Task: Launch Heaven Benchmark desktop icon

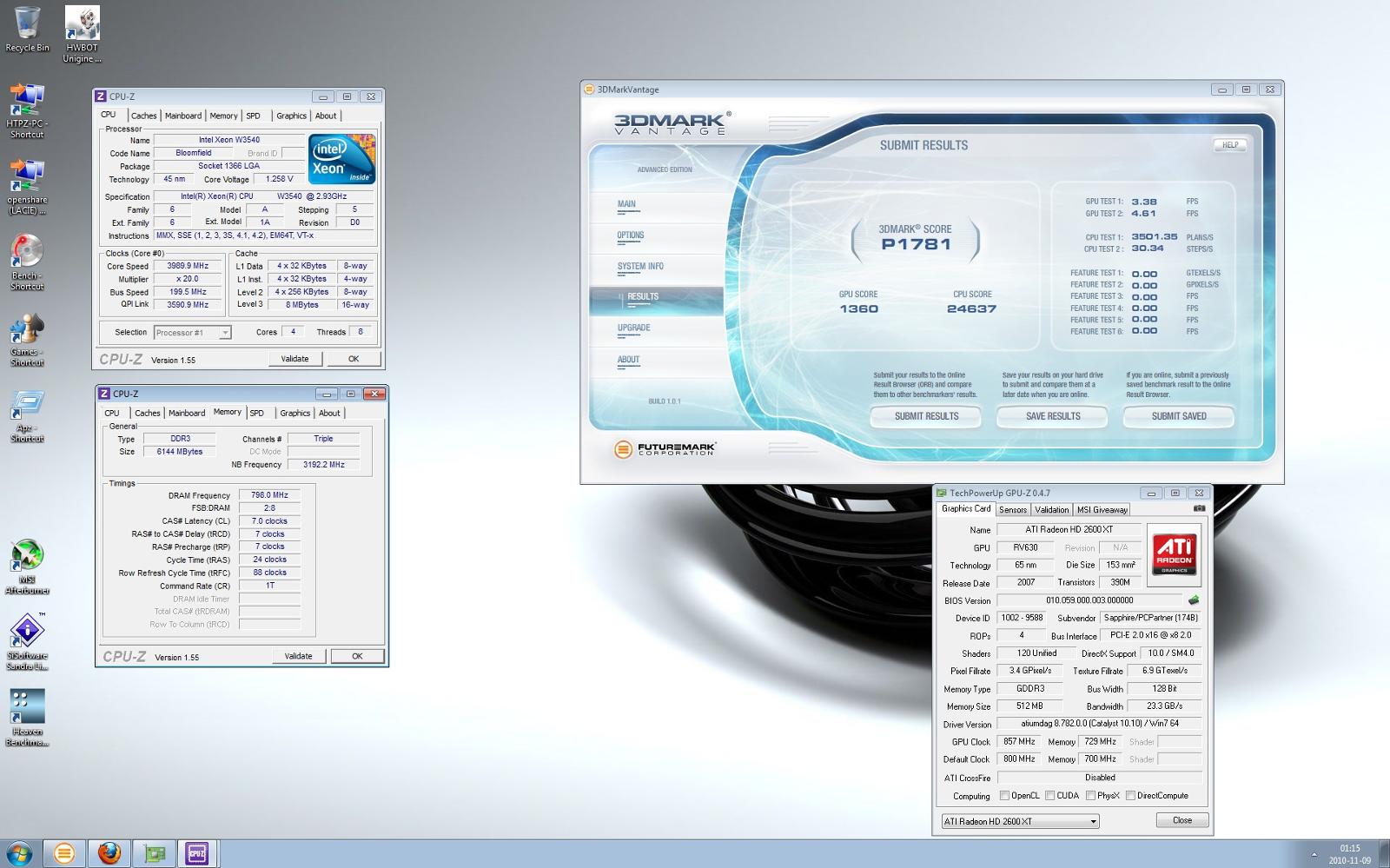Action: click(x=27, y=719)
